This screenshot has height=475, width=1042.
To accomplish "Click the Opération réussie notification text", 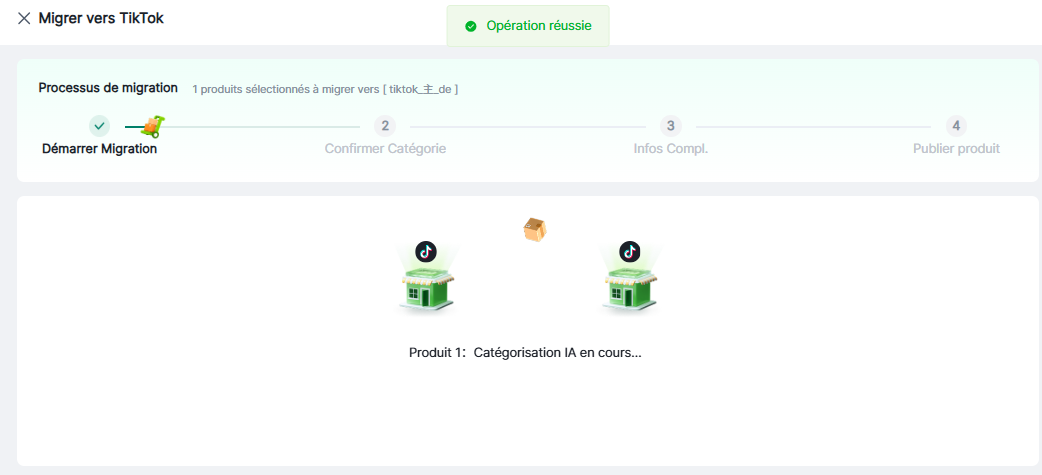I will (539, 26).
